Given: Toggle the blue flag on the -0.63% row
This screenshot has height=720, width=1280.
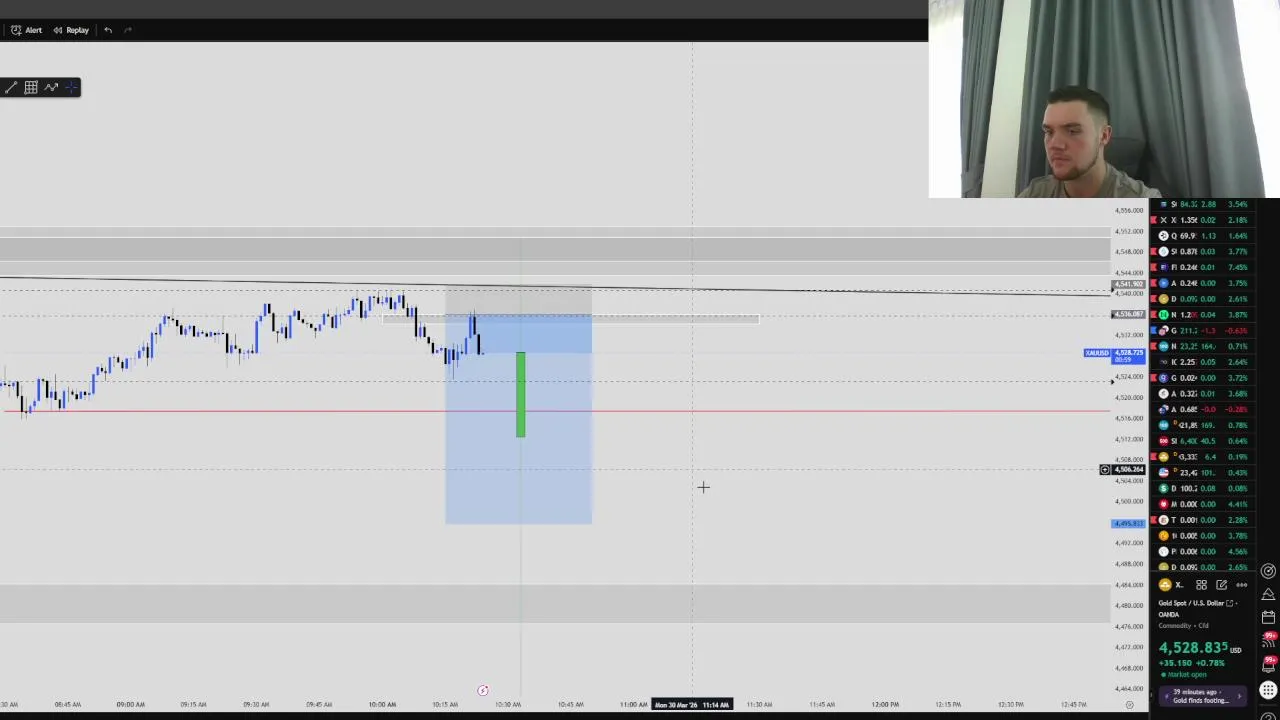Looking at the screenshot, I should click(1153, 330).
